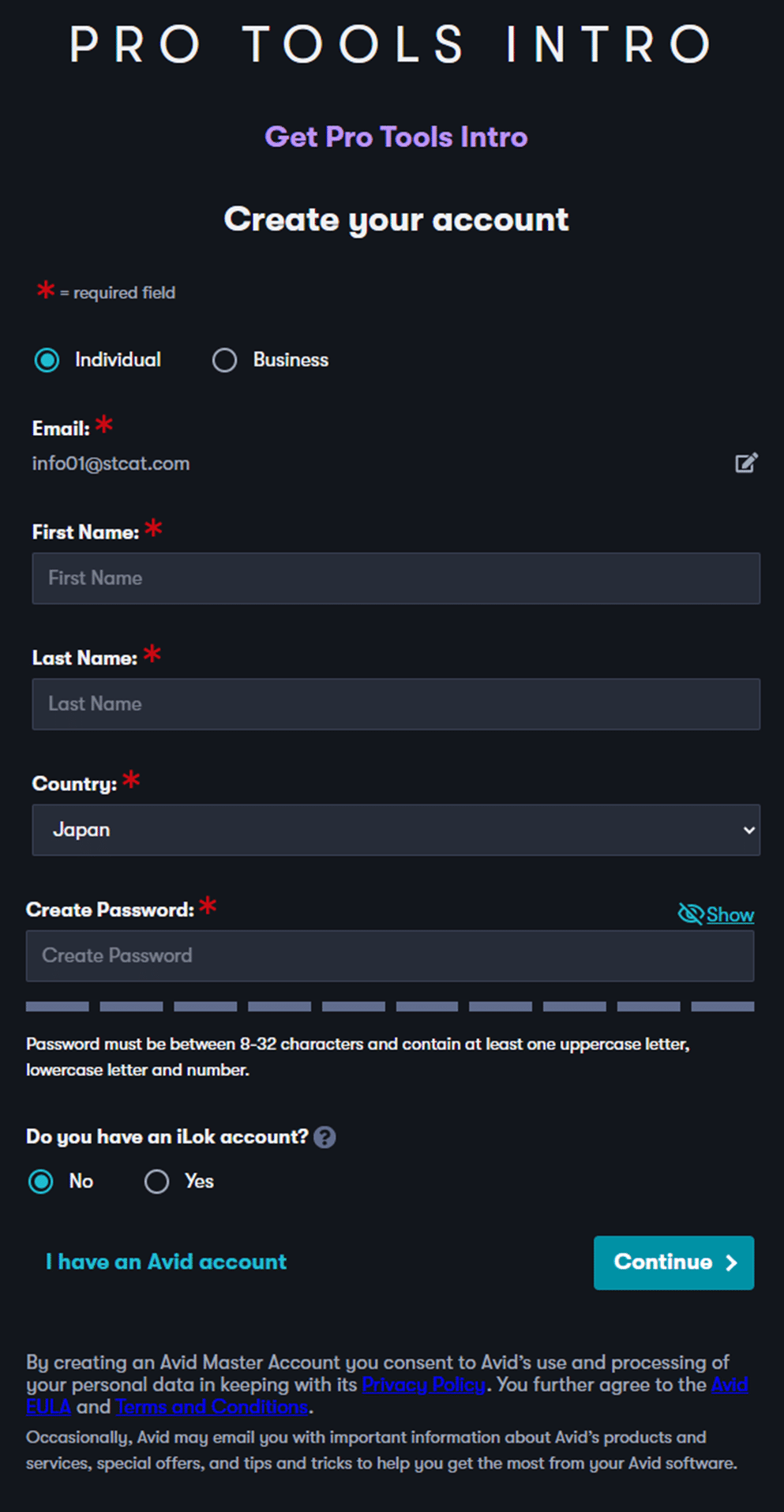The image size is (784, 1512).
Task: Click the Country dropdown chevron arrow
Action: click(748, 830)
